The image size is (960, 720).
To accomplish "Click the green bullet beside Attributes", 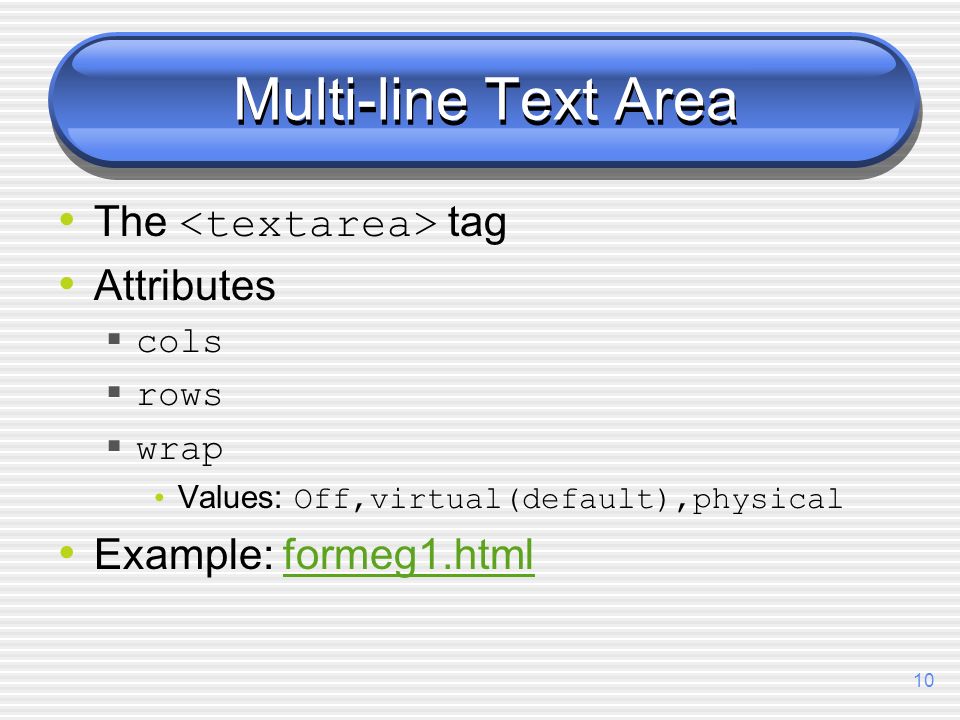I will coord(67,283).
